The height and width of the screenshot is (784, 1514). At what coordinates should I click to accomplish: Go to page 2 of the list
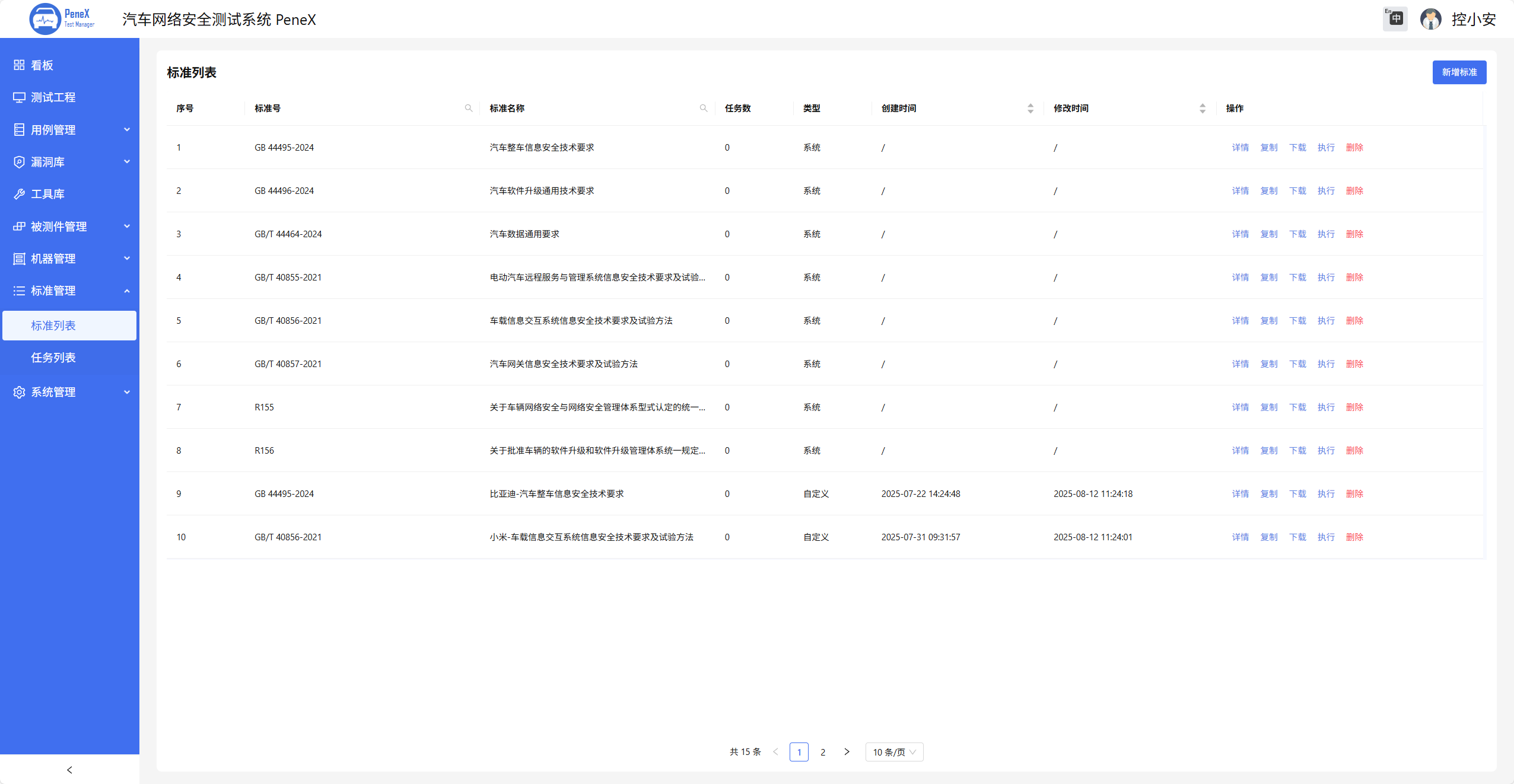tap(823, 752)
